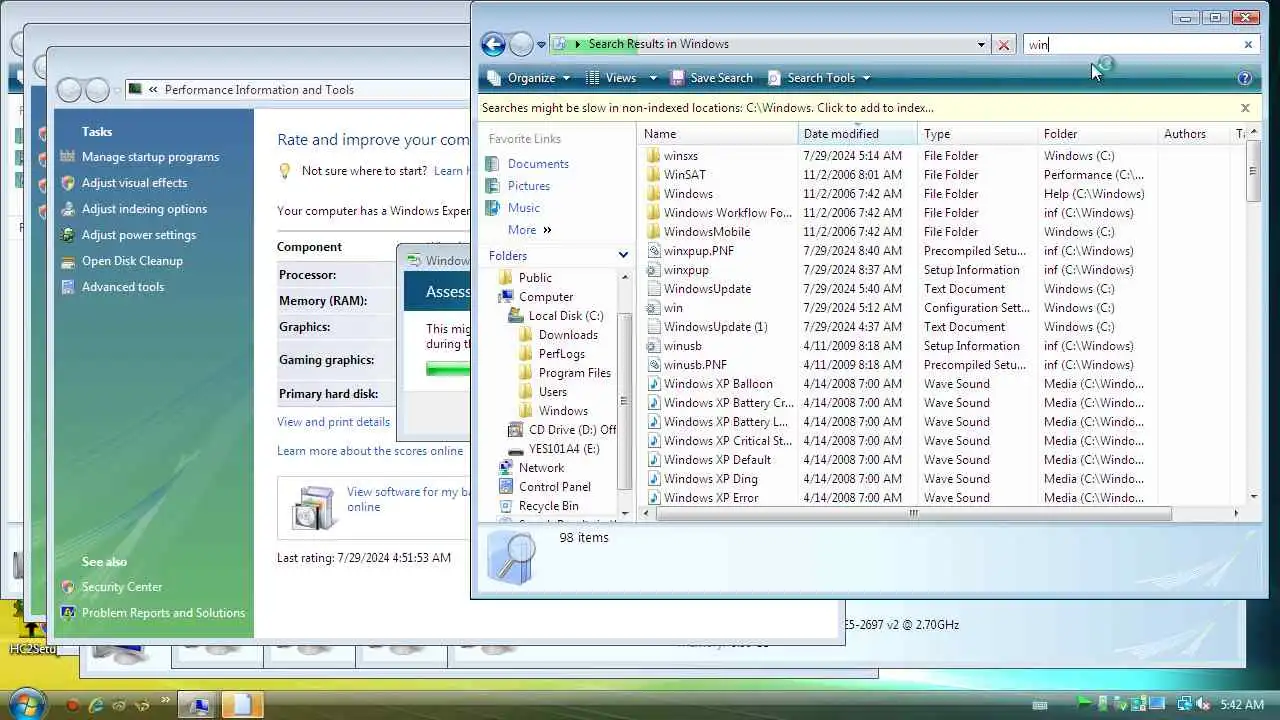The width and height of the screenshot is (1280, 720).
Task: Click the network icon in system tray
Action: 1184,705
